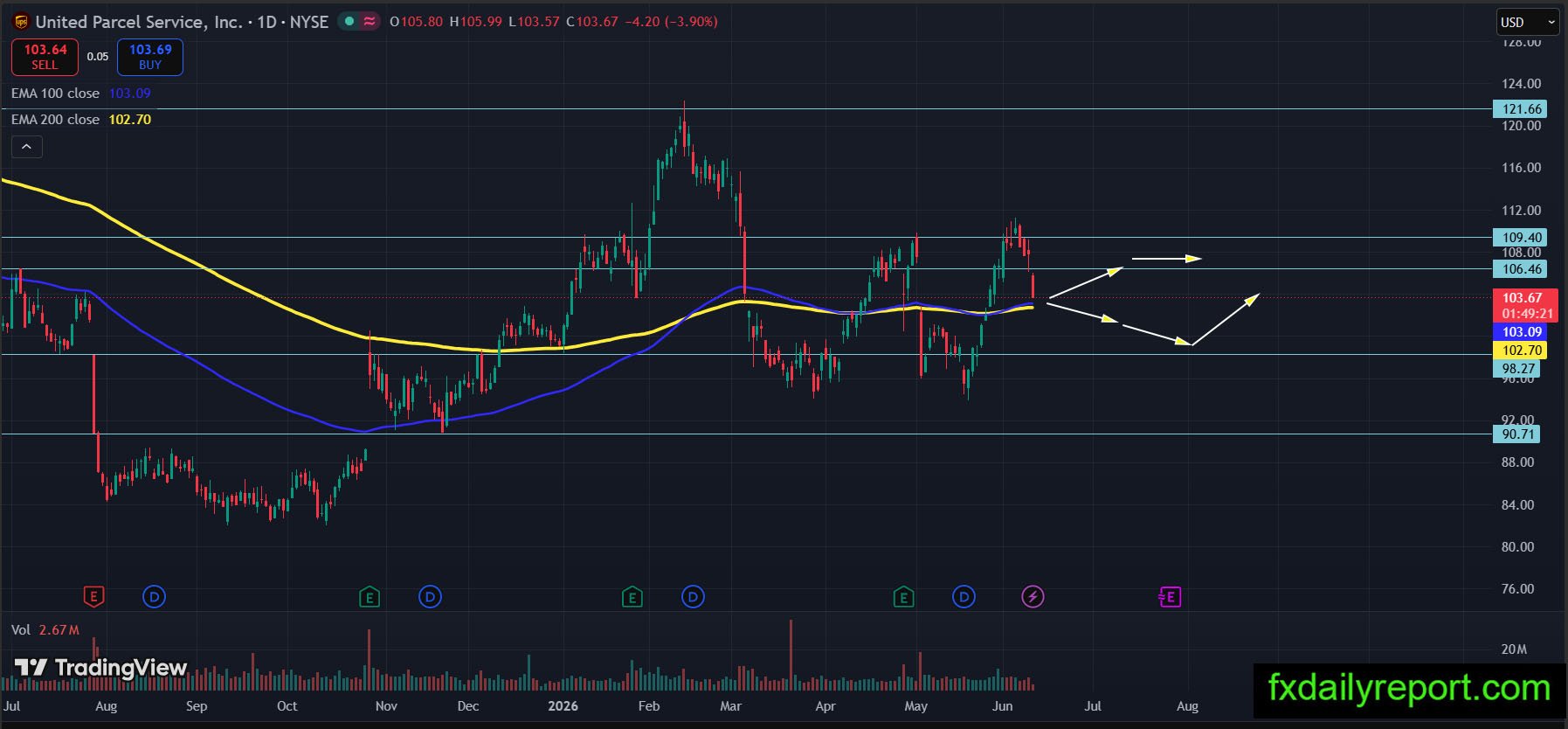Screen dimensions: 1568x729
Task: Click the UPS logo icon beside the symbol name
Action: [21, 22]
